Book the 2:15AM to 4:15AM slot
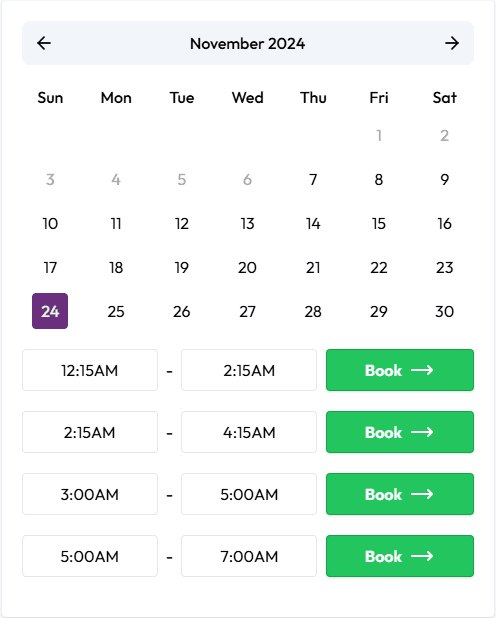 coord(400,432)
